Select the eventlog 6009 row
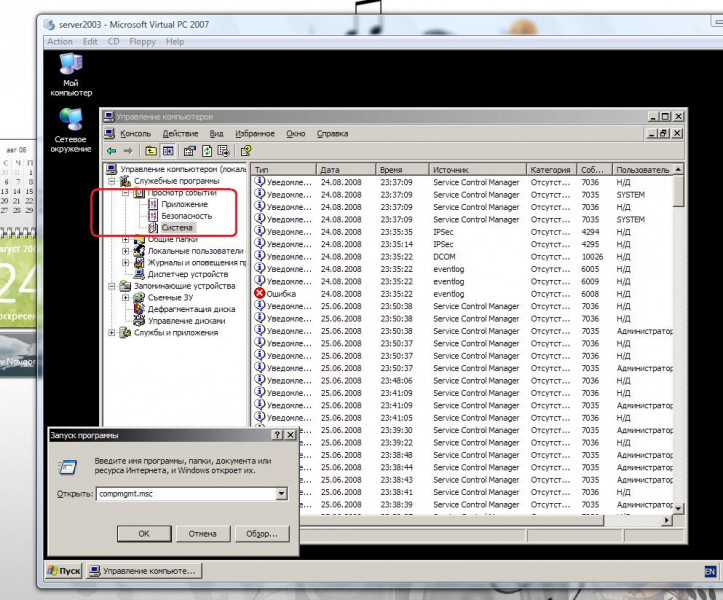Screen dimensions: 723x600 [462, 281]
